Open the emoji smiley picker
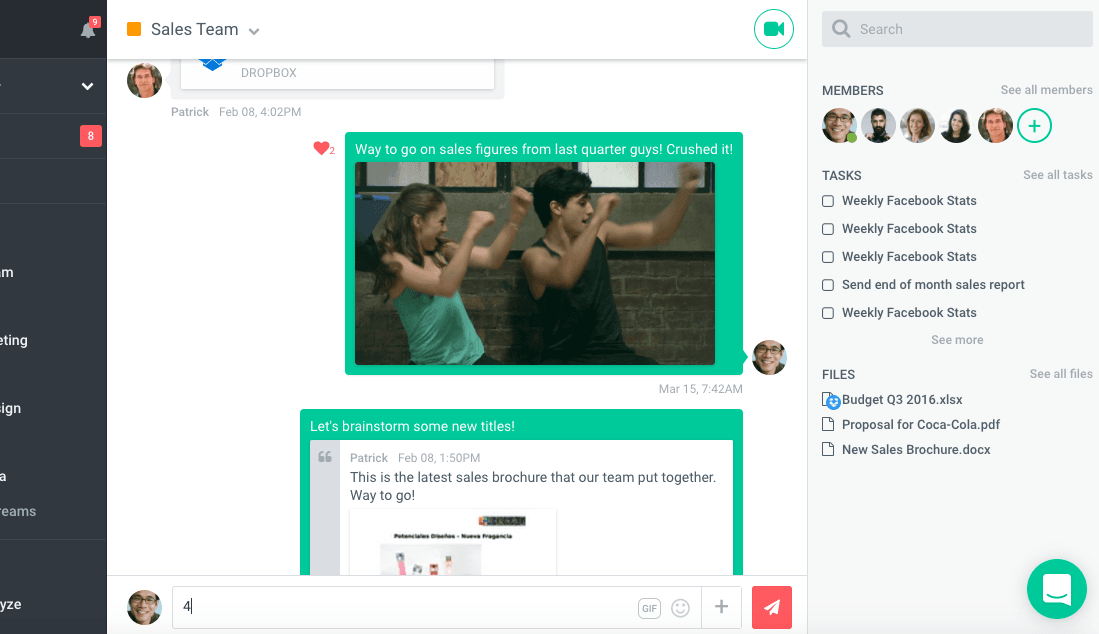1099x634 pixels. coord(681,608)
